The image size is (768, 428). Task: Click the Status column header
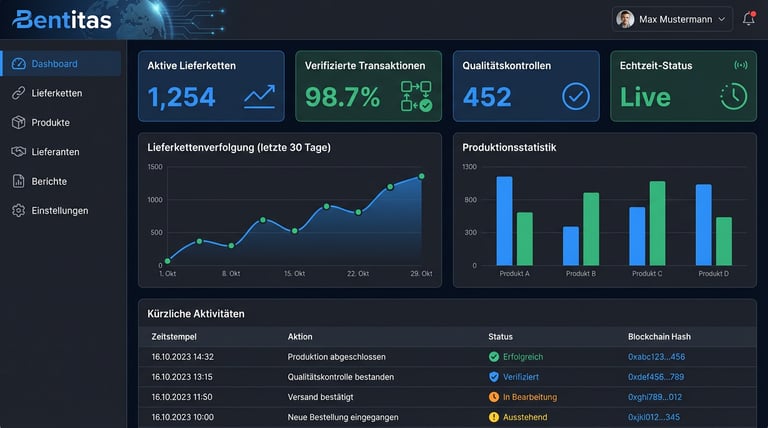click(x=501, y=337)
